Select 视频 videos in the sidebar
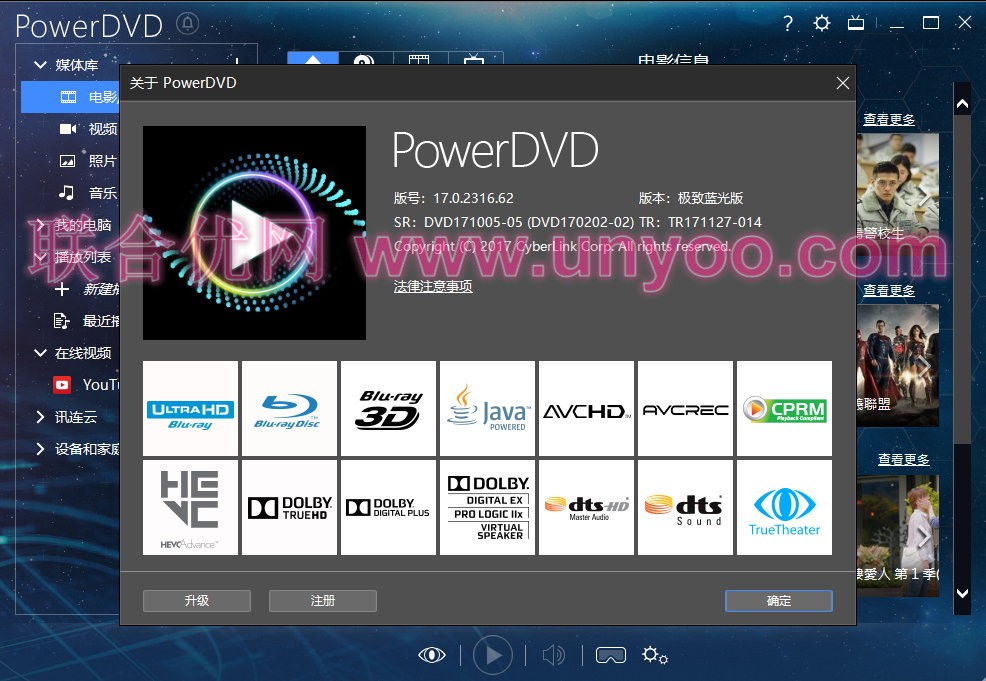The image size is (986, 681). (x=88, y=129)
